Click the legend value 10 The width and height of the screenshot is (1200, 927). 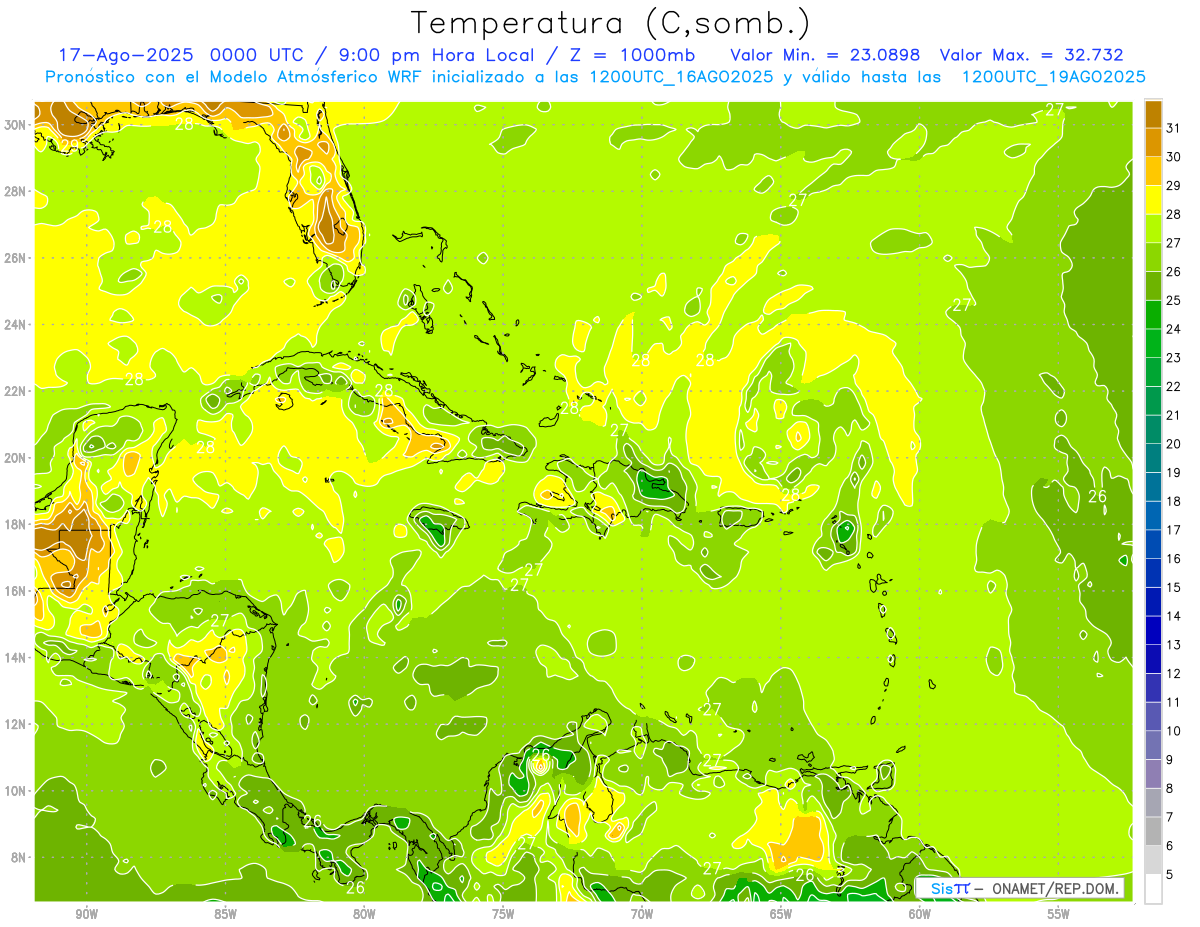pos(1174,732)
